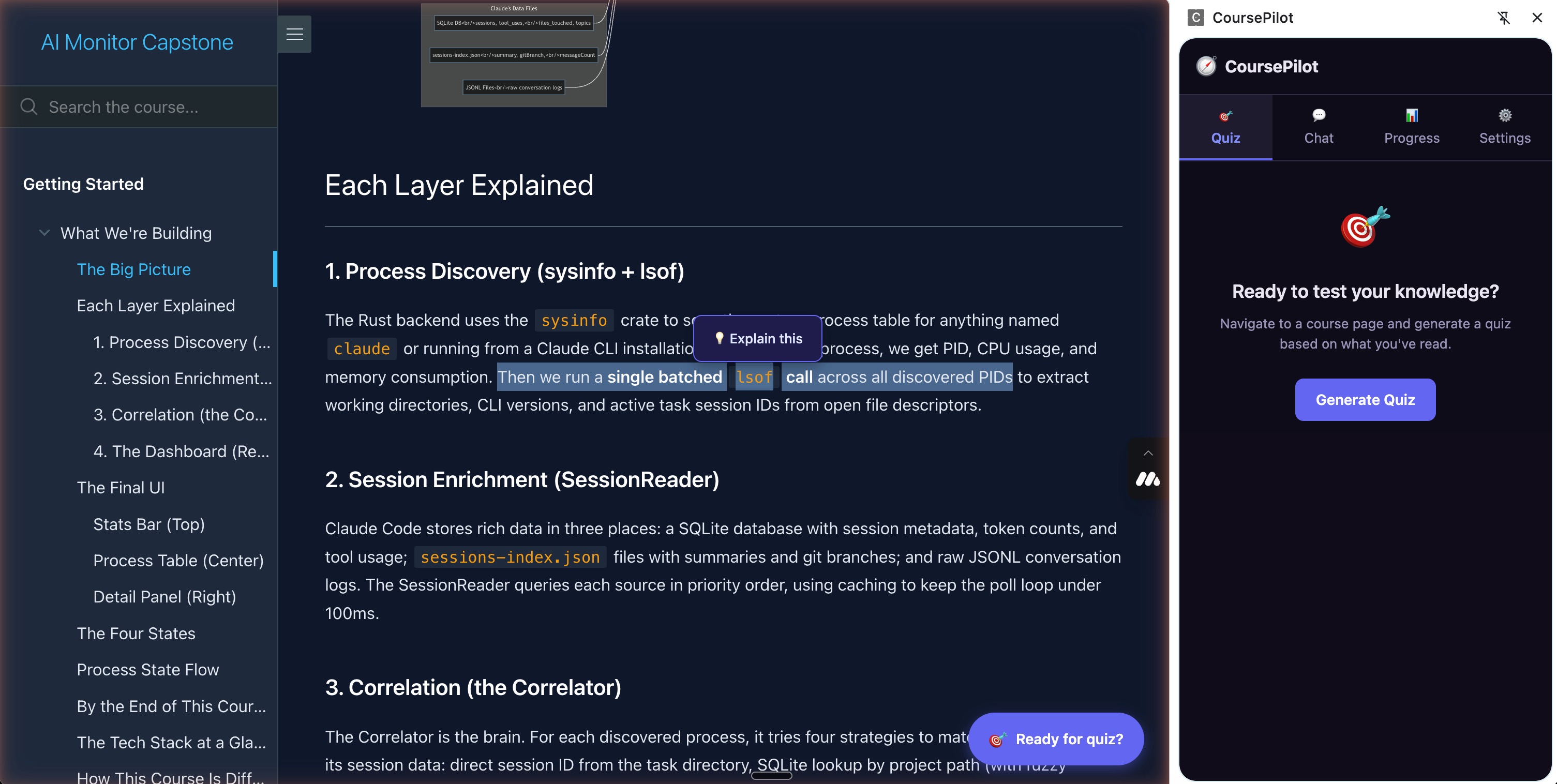Image resolution: width=1557 pixels, height=784 pixels.
Task: Collapse What We're Building section
Action: click(44, 233)
